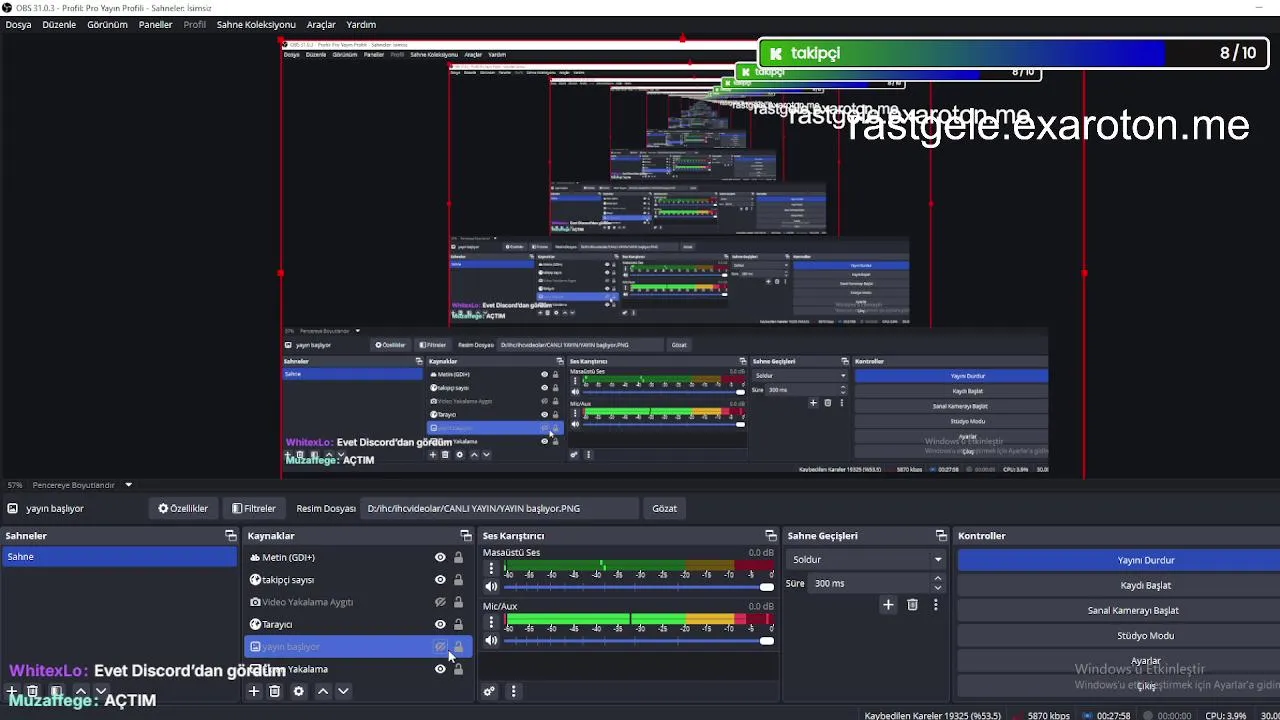Move source up with Kaynaklar arrow

323,691
